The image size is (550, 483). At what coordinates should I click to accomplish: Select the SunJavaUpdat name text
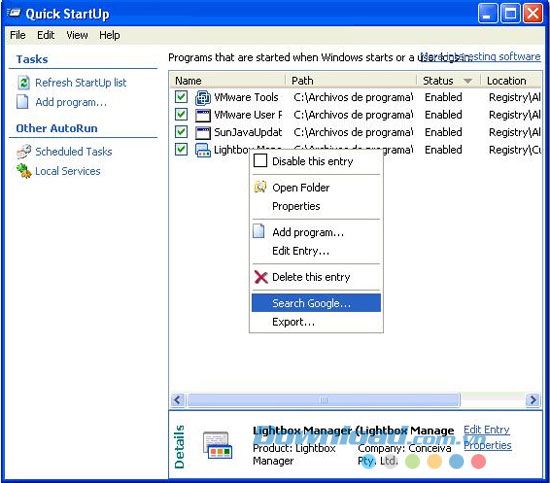pyautogui.click(x=248, y=132)
